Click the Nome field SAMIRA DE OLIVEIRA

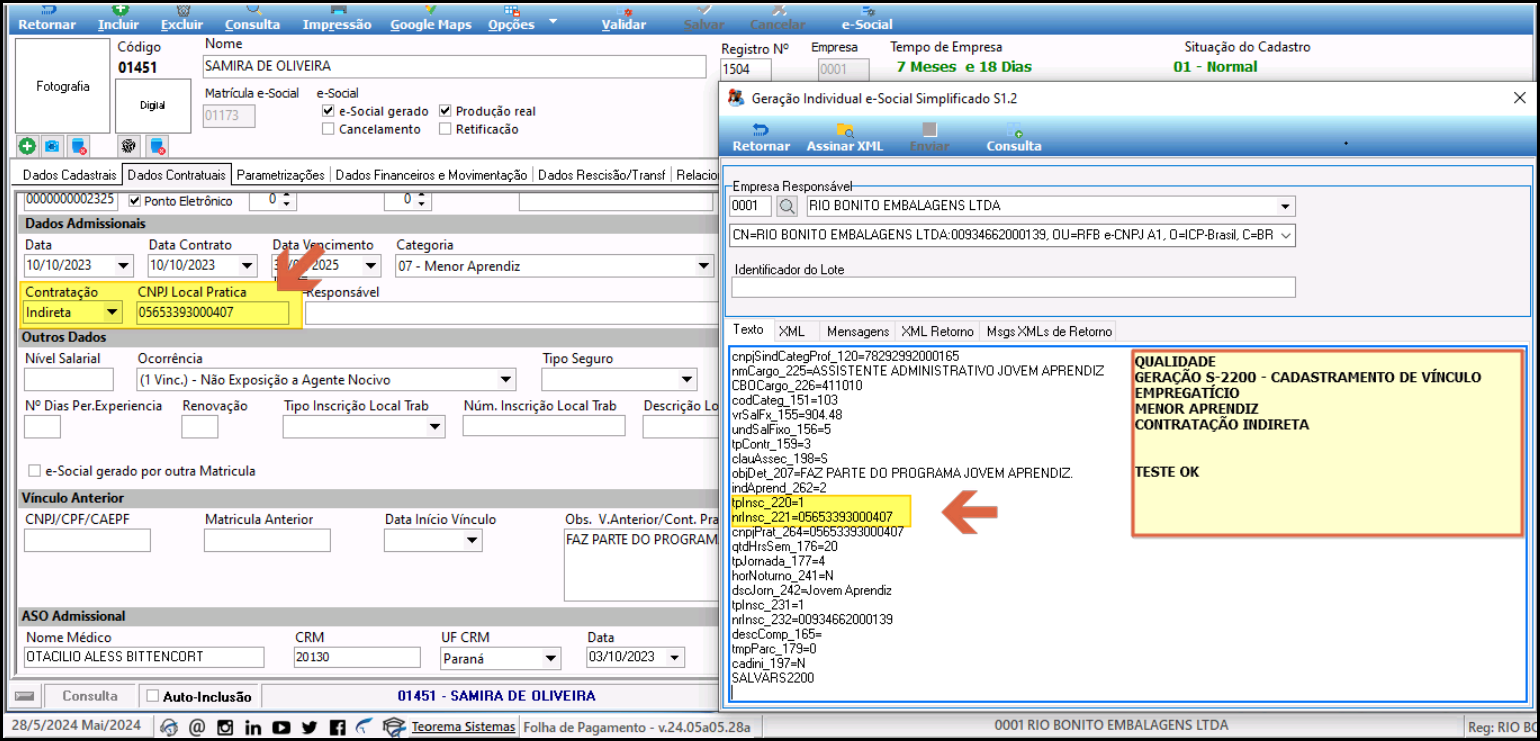pos(455,67)
